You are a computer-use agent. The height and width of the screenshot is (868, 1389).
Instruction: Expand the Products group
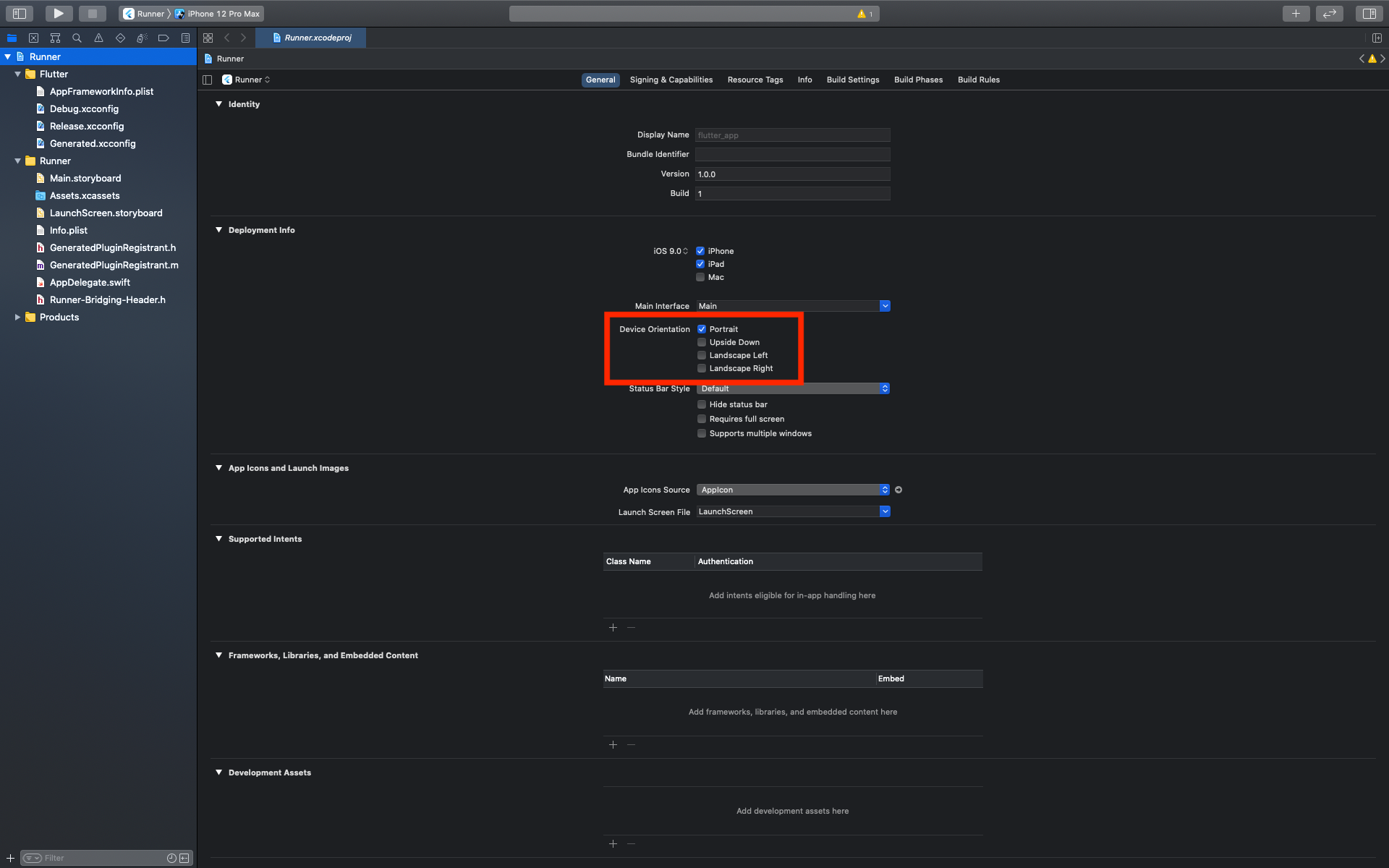tap(17, 317)
